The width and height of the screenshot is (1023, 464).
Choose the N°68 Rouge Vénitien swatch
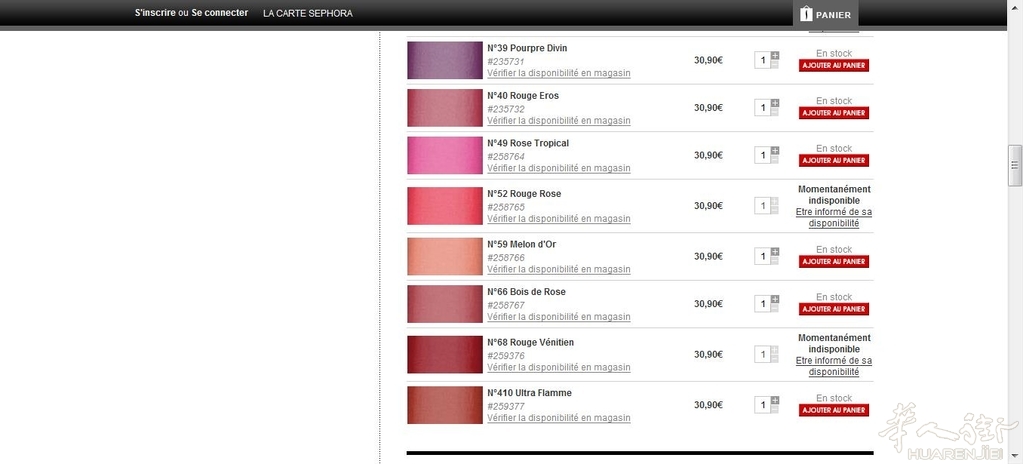point(445,354)
